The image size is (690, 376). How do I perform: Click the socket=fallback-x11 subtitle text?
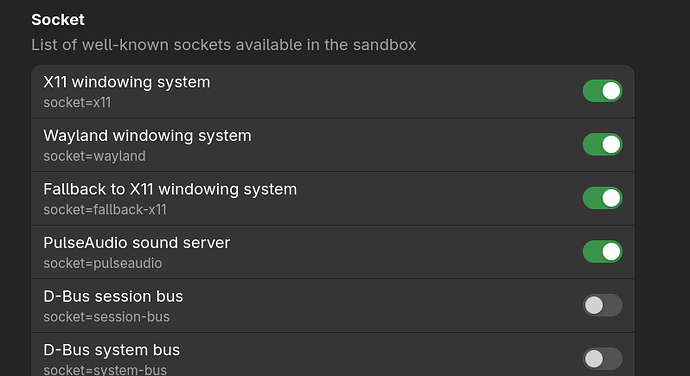click(105, 210)
